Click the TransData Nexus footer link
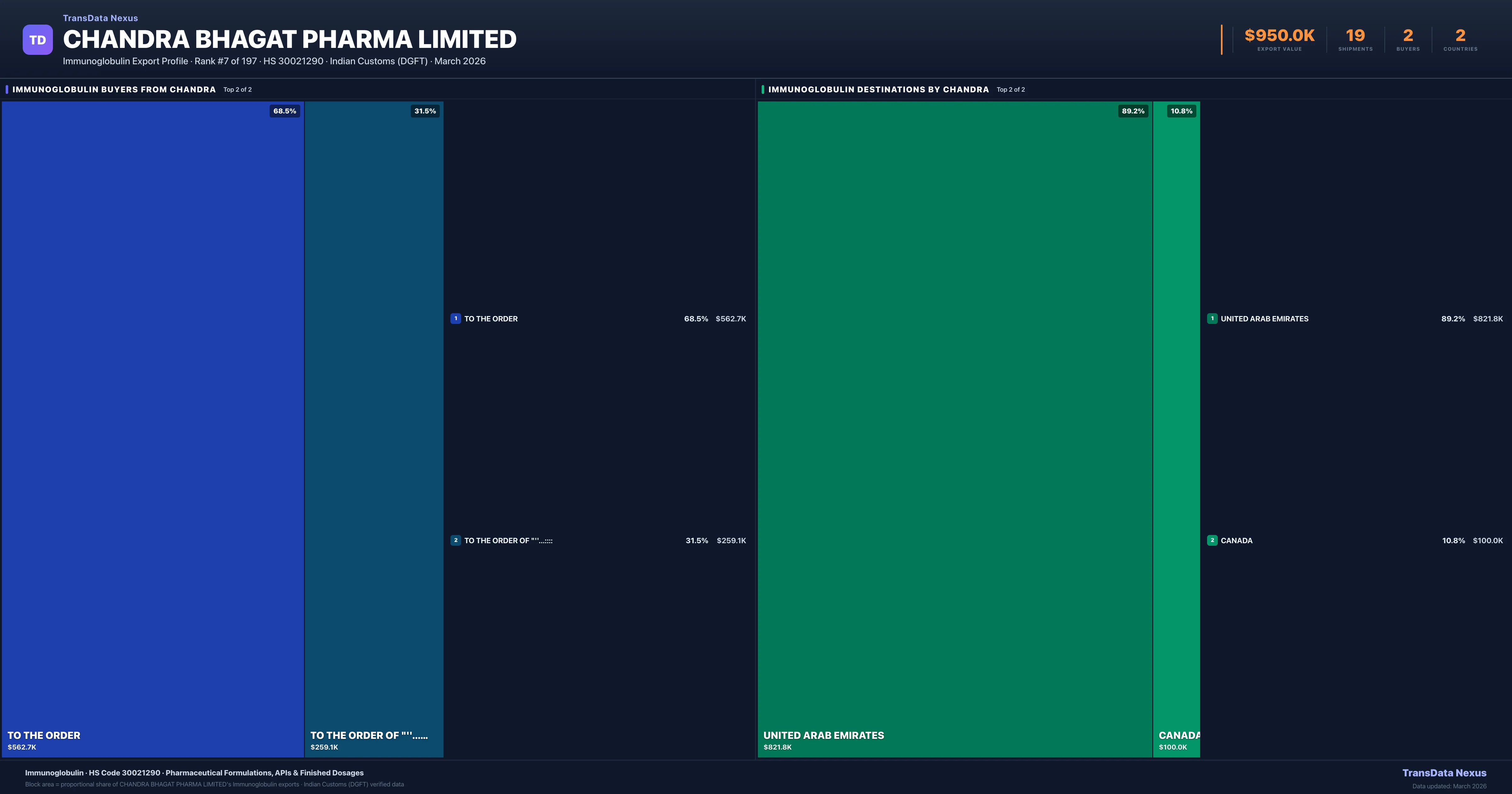The height and width of the screenshot is (794, 1512). [x=1444, y=773]
